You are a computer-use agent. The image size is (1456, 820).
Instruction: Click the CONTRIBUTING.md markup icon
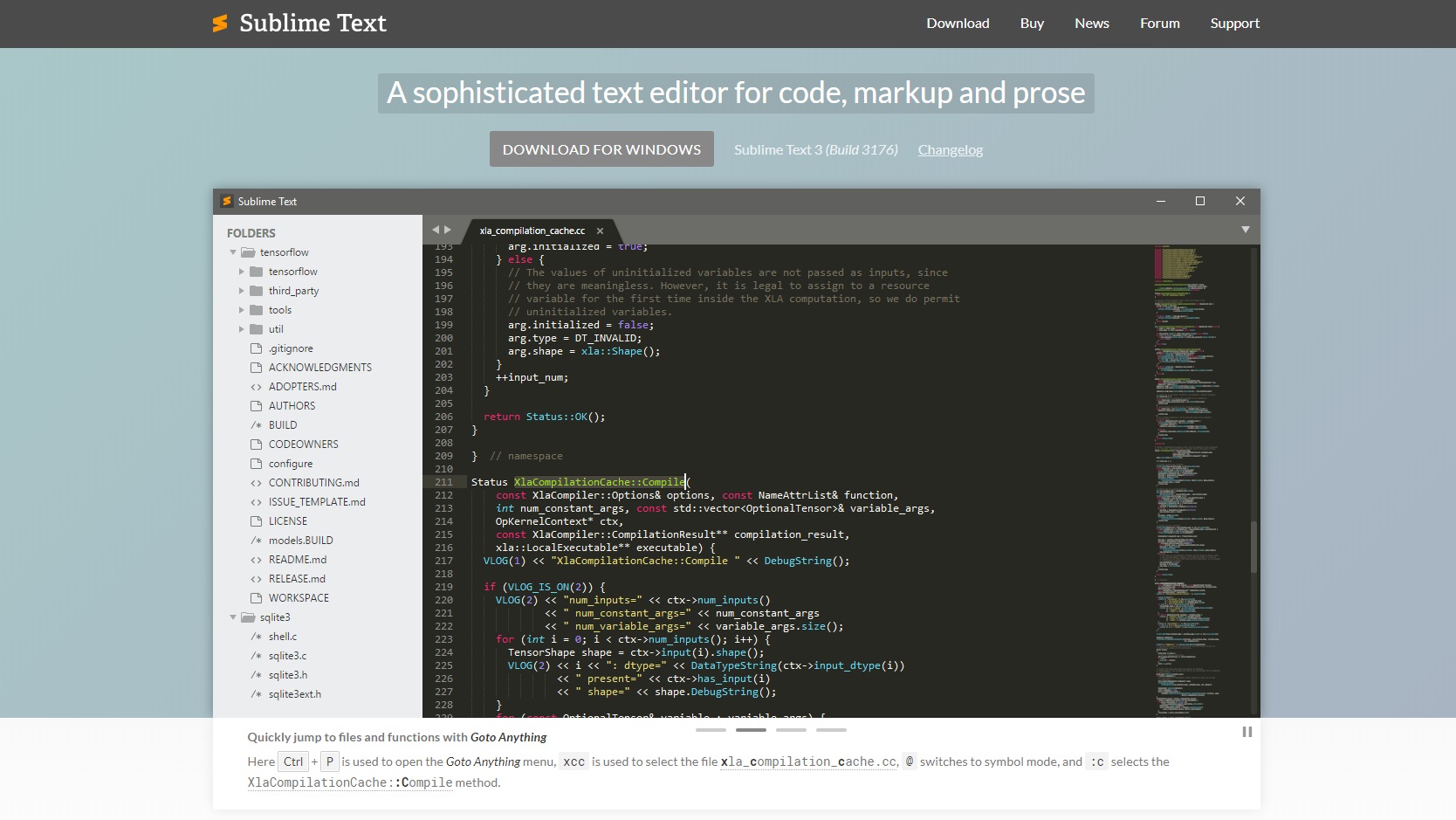coord(257,483)
